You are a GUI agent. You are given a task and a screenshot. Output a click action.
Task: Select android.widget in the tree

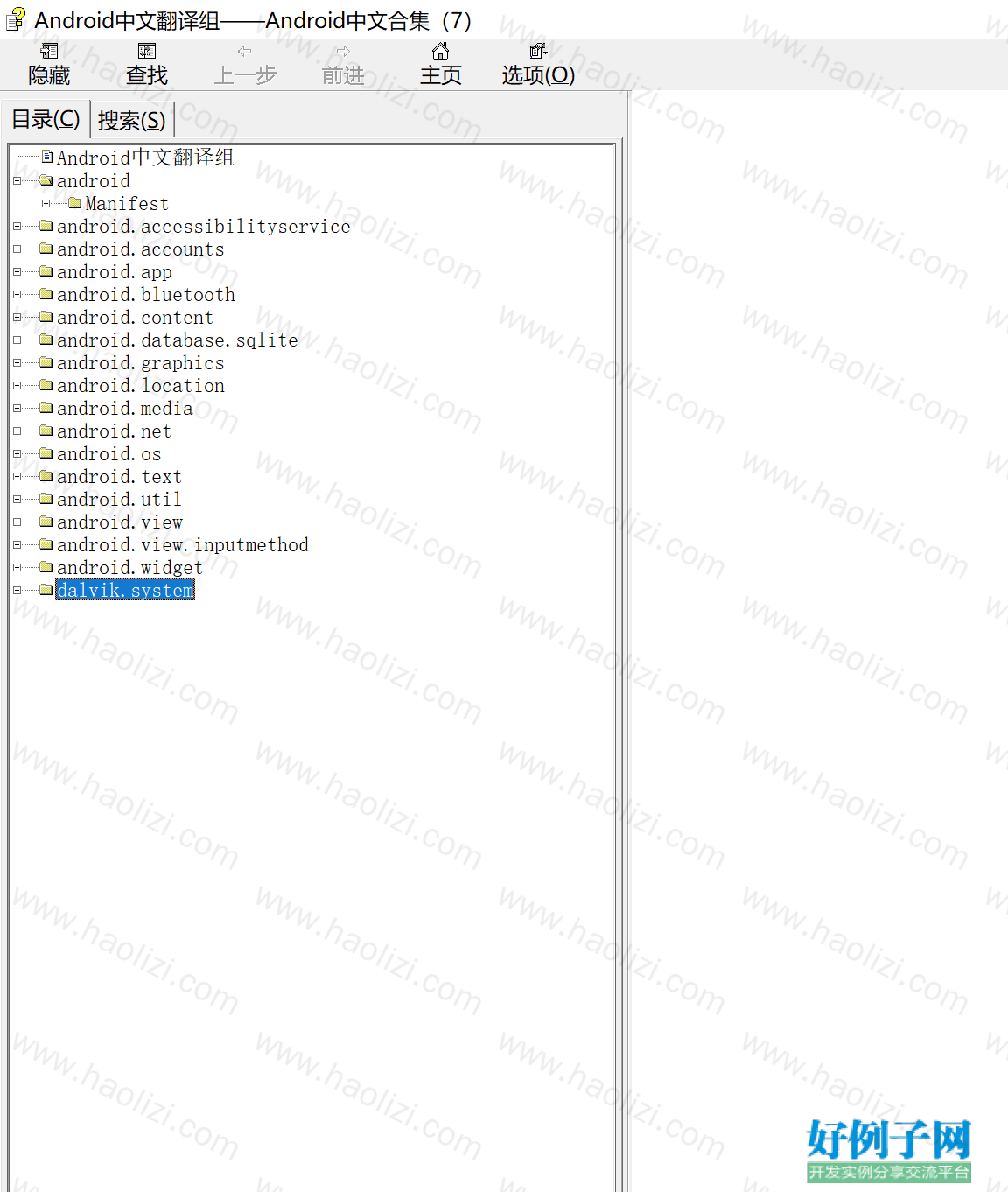tap(130, 568)
